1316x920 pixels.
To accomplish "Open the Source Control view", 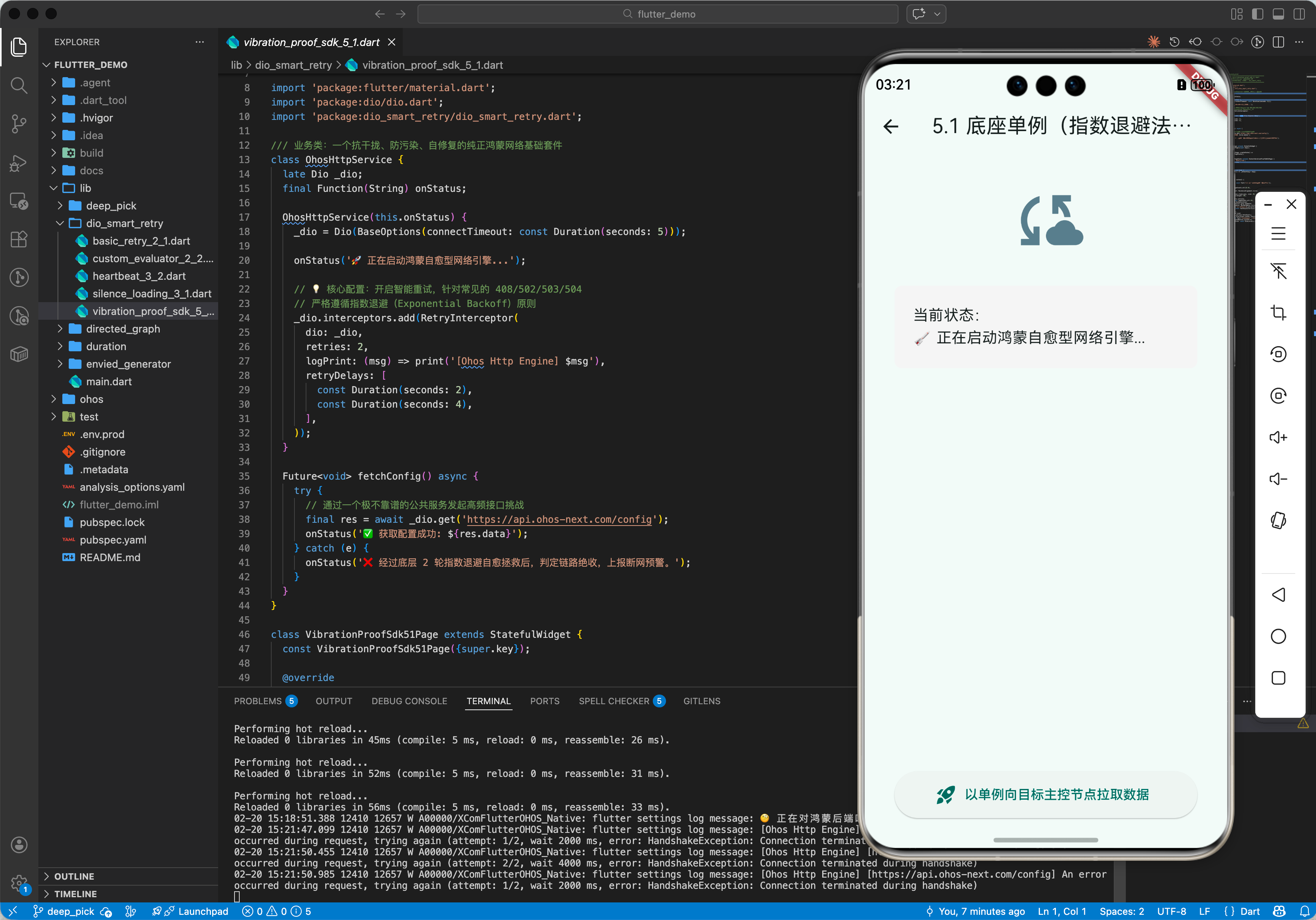I will coord(19,123).
